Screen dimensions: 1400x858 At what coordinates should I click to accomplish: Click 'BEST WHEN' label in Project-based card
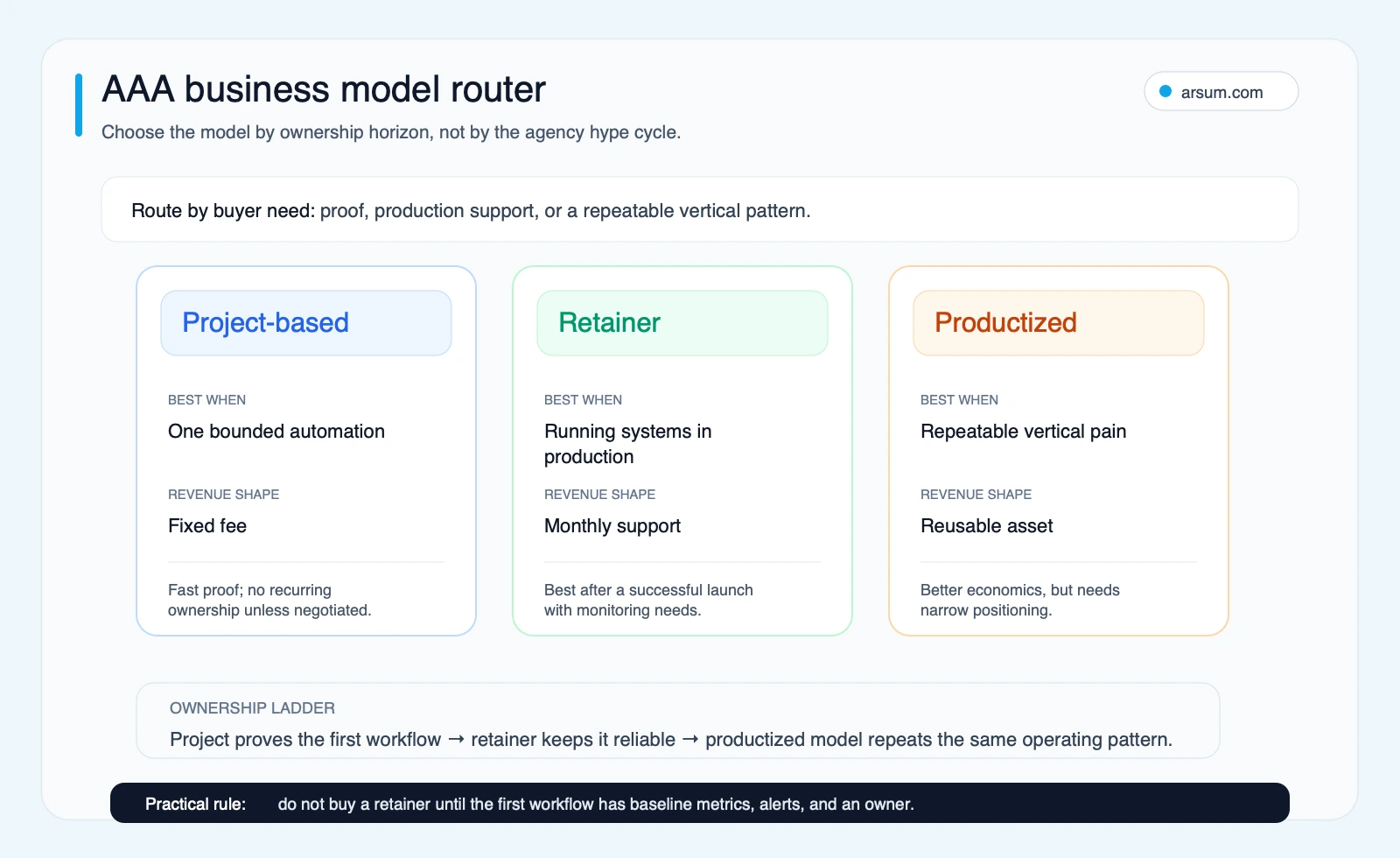pyautogui.click(x=206, y=400)
